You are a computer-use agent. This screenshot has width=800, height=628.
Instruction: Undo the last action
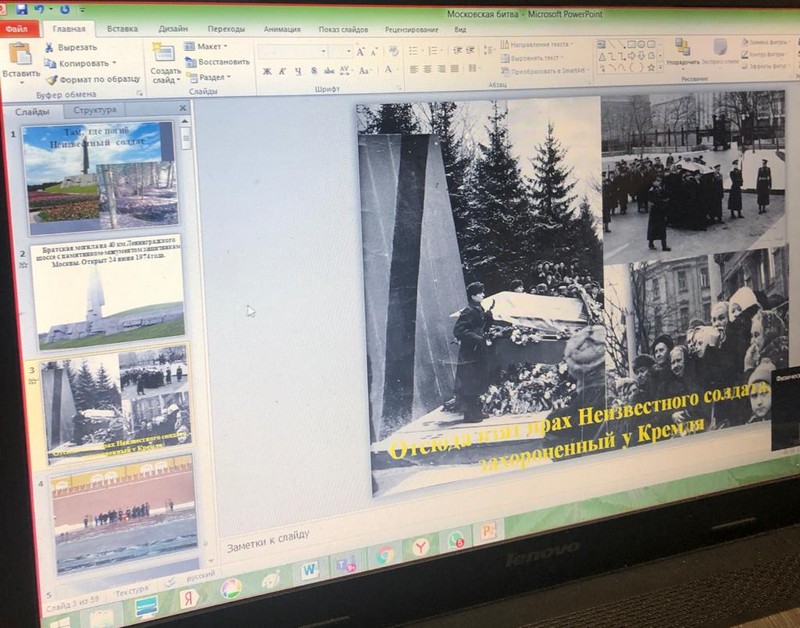click(40, 9)
